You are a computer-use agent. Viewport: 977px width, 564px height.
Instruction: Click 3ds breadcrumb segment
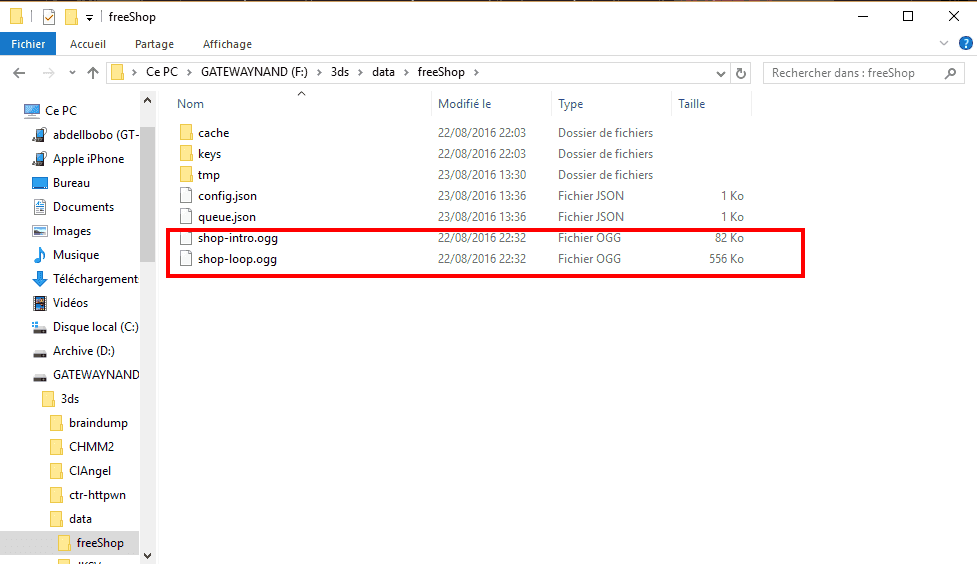[340, 72]
